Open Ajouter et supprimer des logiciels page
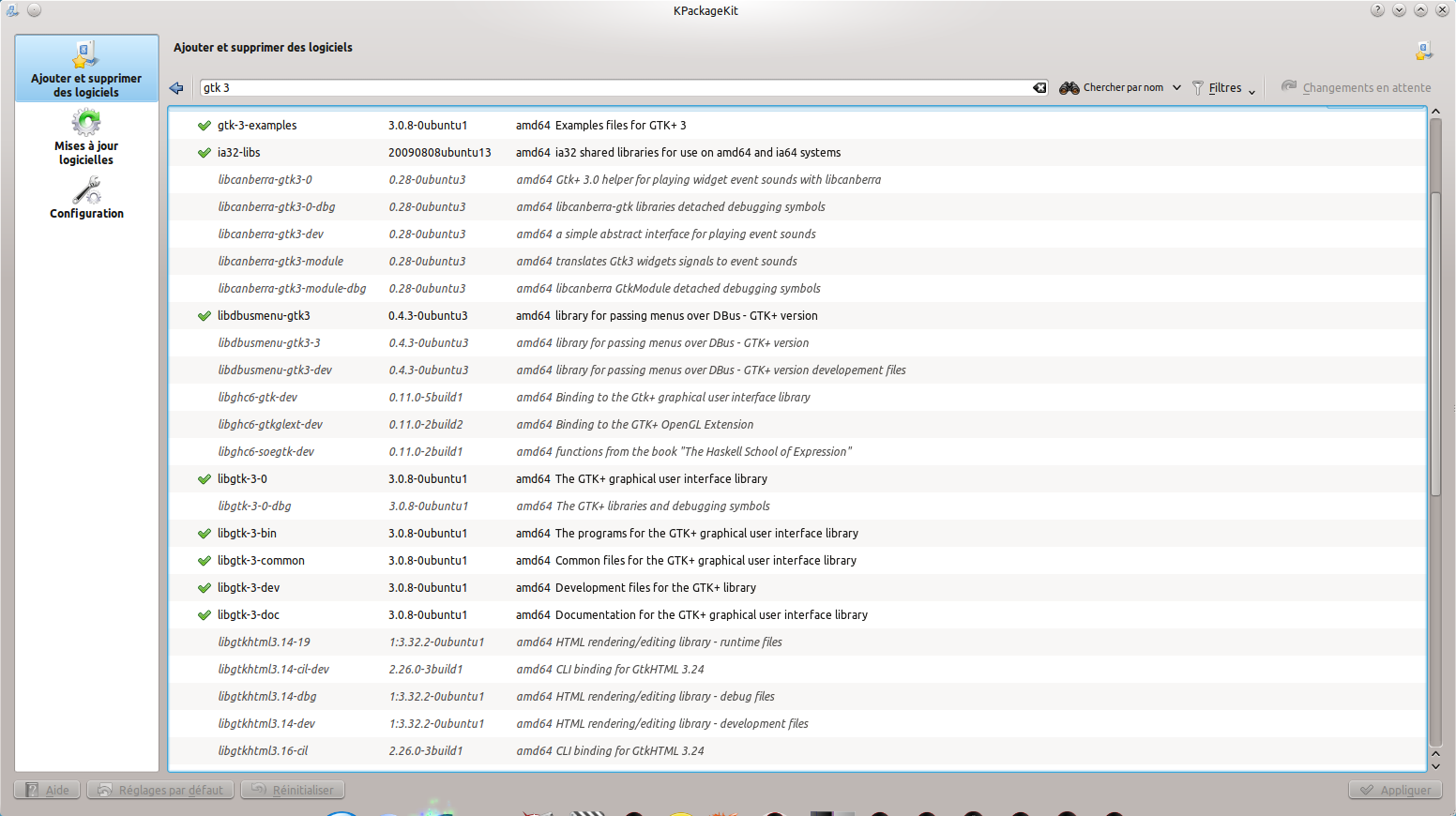Screen dimensions: 1456x816 (86, 68)
